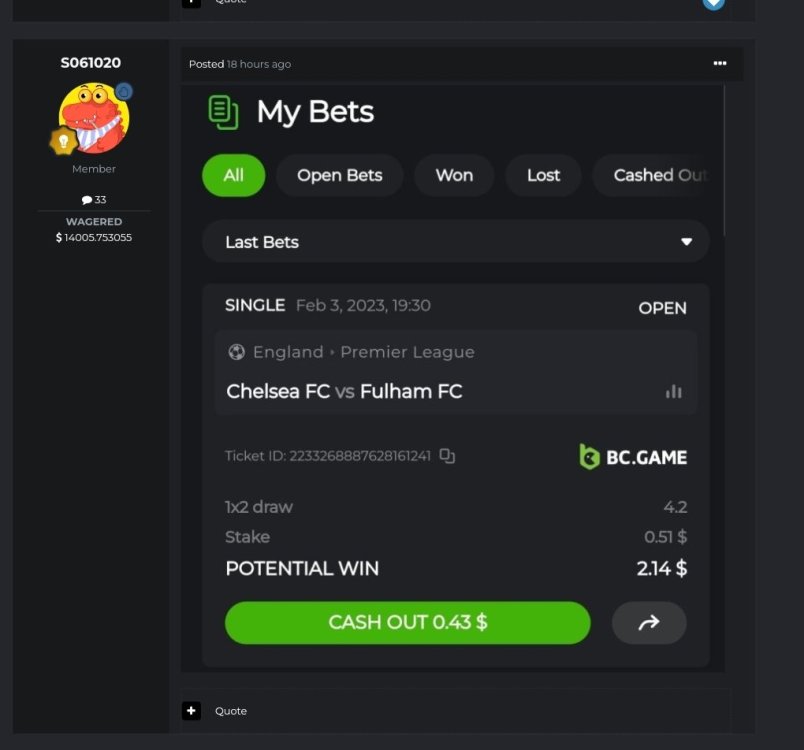Image resolution: width=804 pixels, height=750 pixels.
Task: Open the post options three-dot menu
Action: 720,63
